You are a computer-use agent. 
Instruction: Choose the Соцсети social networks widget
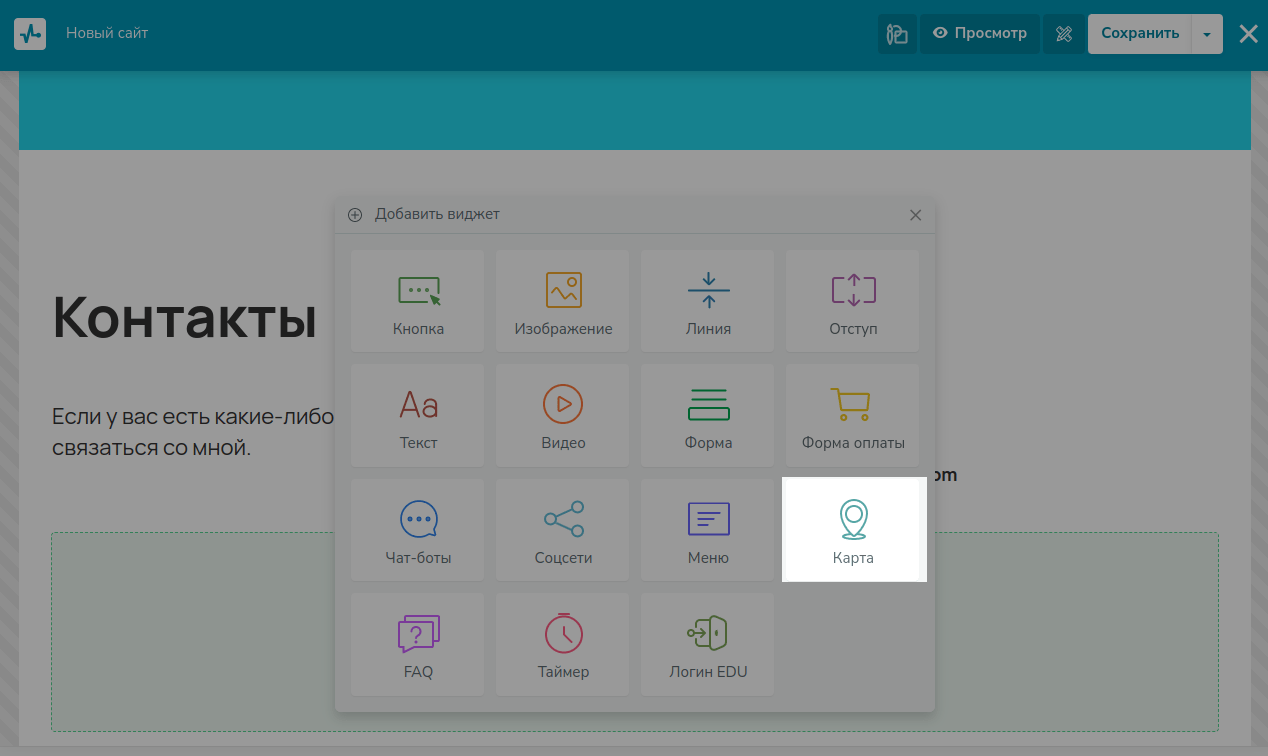[563, 530]
